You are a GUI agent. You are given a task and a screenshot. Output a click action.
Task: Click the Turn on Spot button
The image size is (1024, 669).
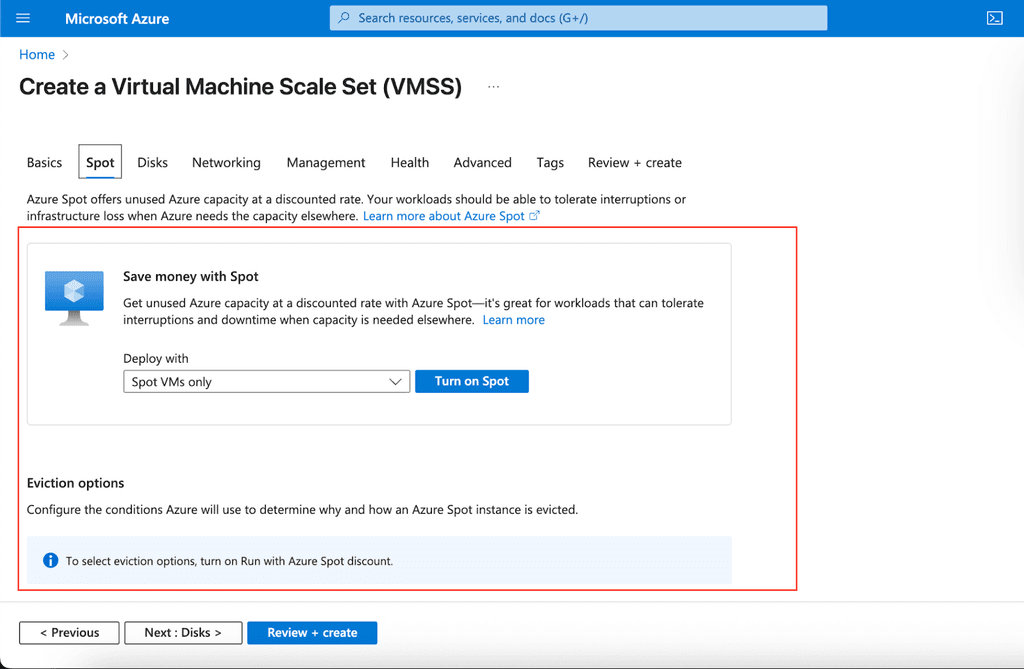471,381
